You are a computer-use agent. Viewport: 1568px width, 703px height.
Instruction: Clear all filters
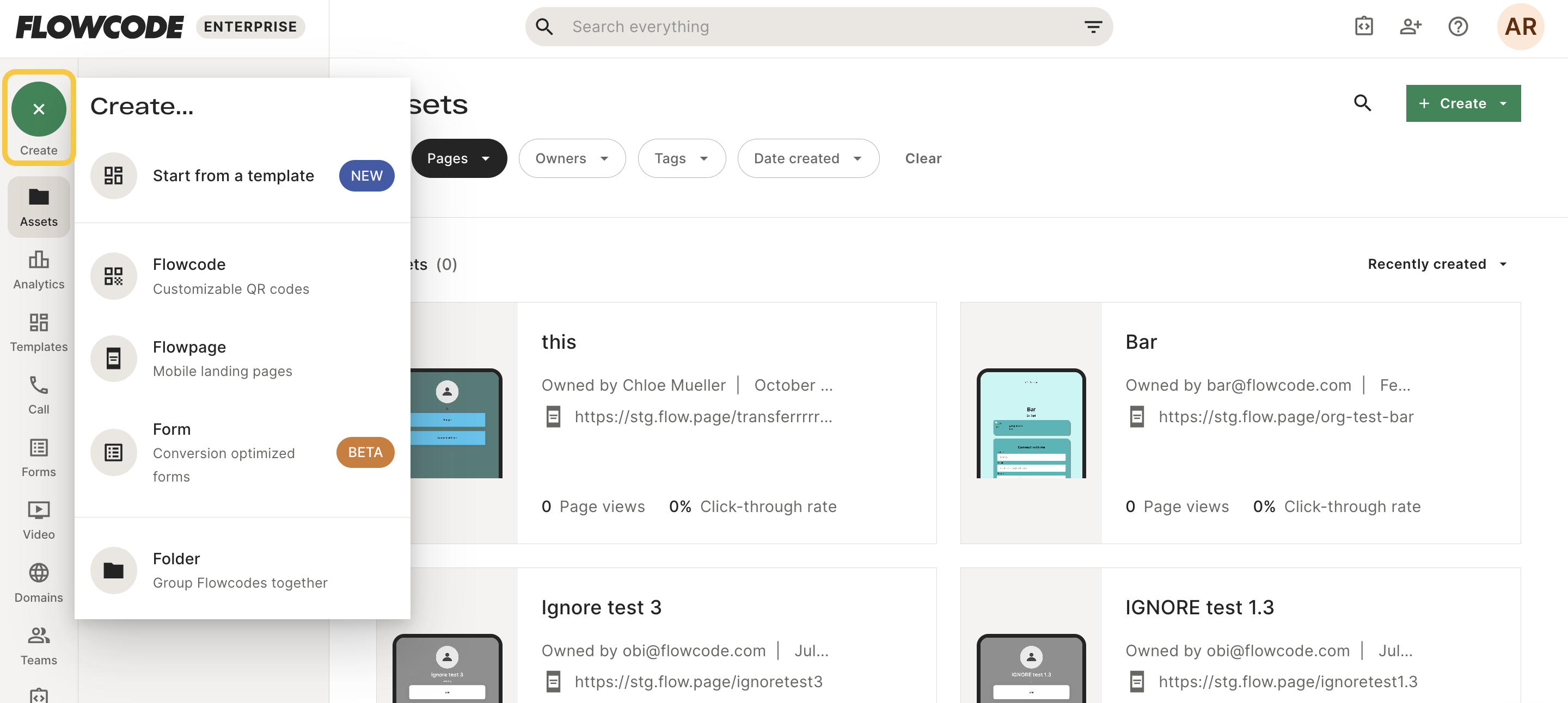coord(923,158)
